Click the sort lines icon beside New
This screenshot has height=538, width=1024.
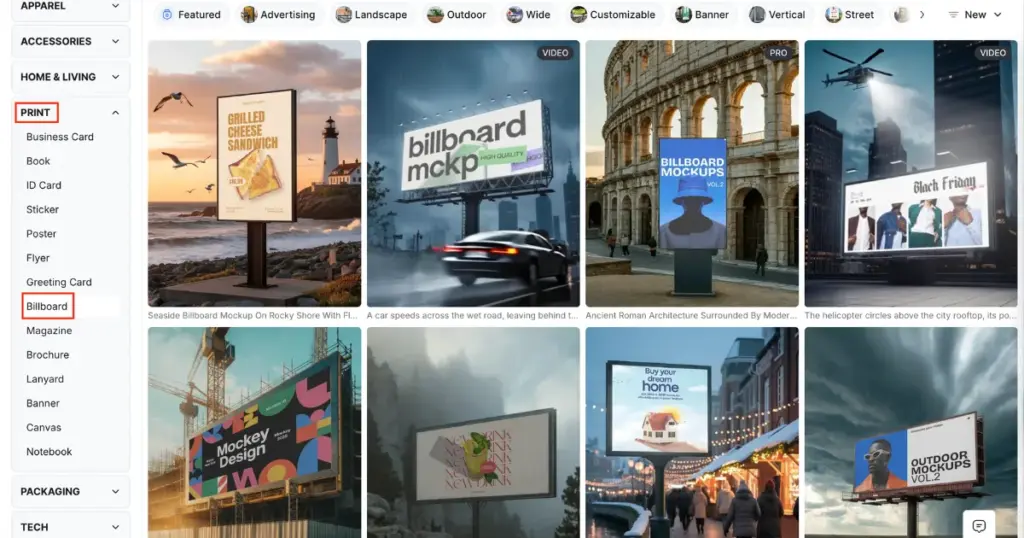pos(953,14)
